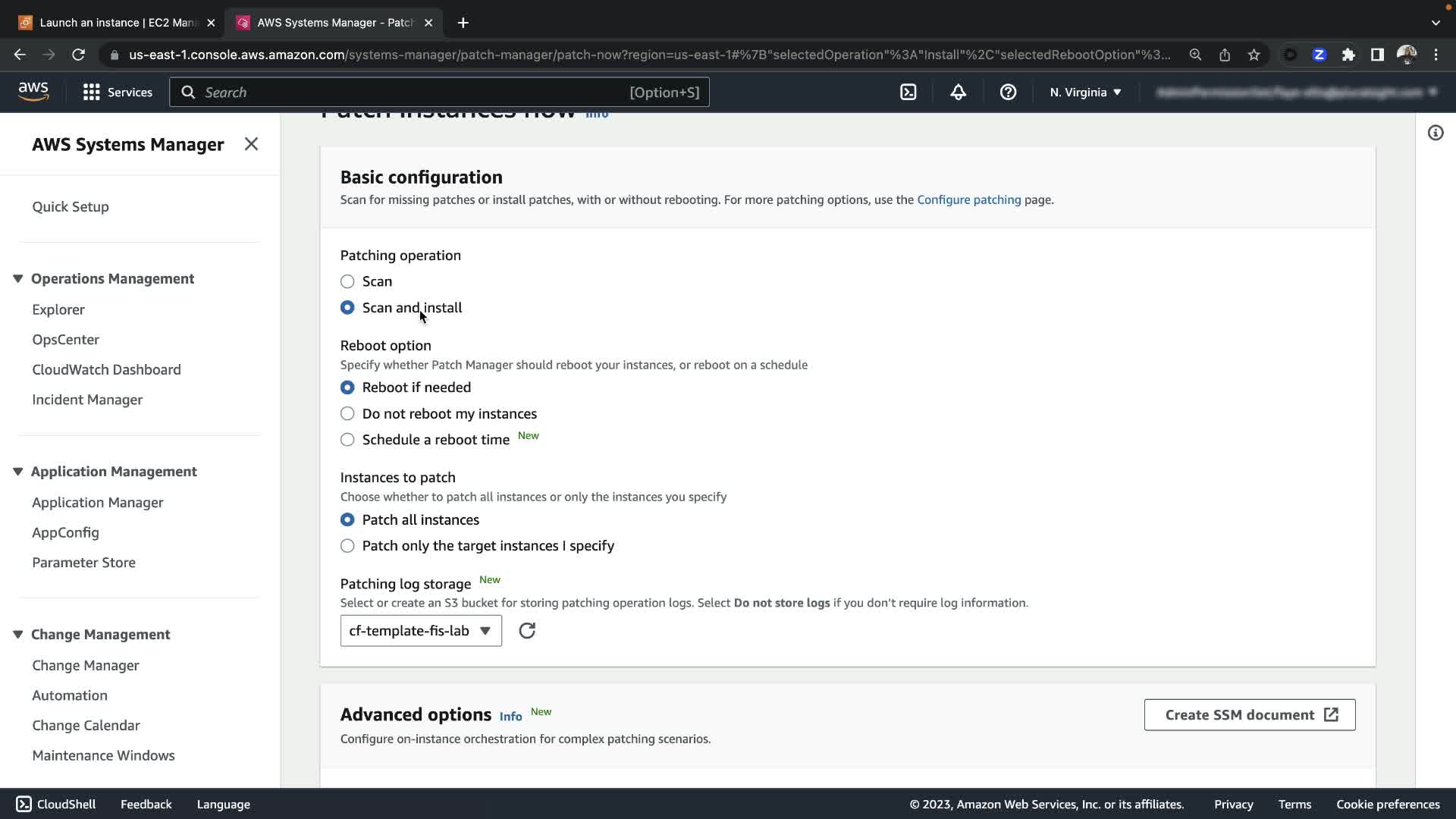Choose Do not reboot my instances
Screen dimensions: 1456x819
click(x=347, y=414)
